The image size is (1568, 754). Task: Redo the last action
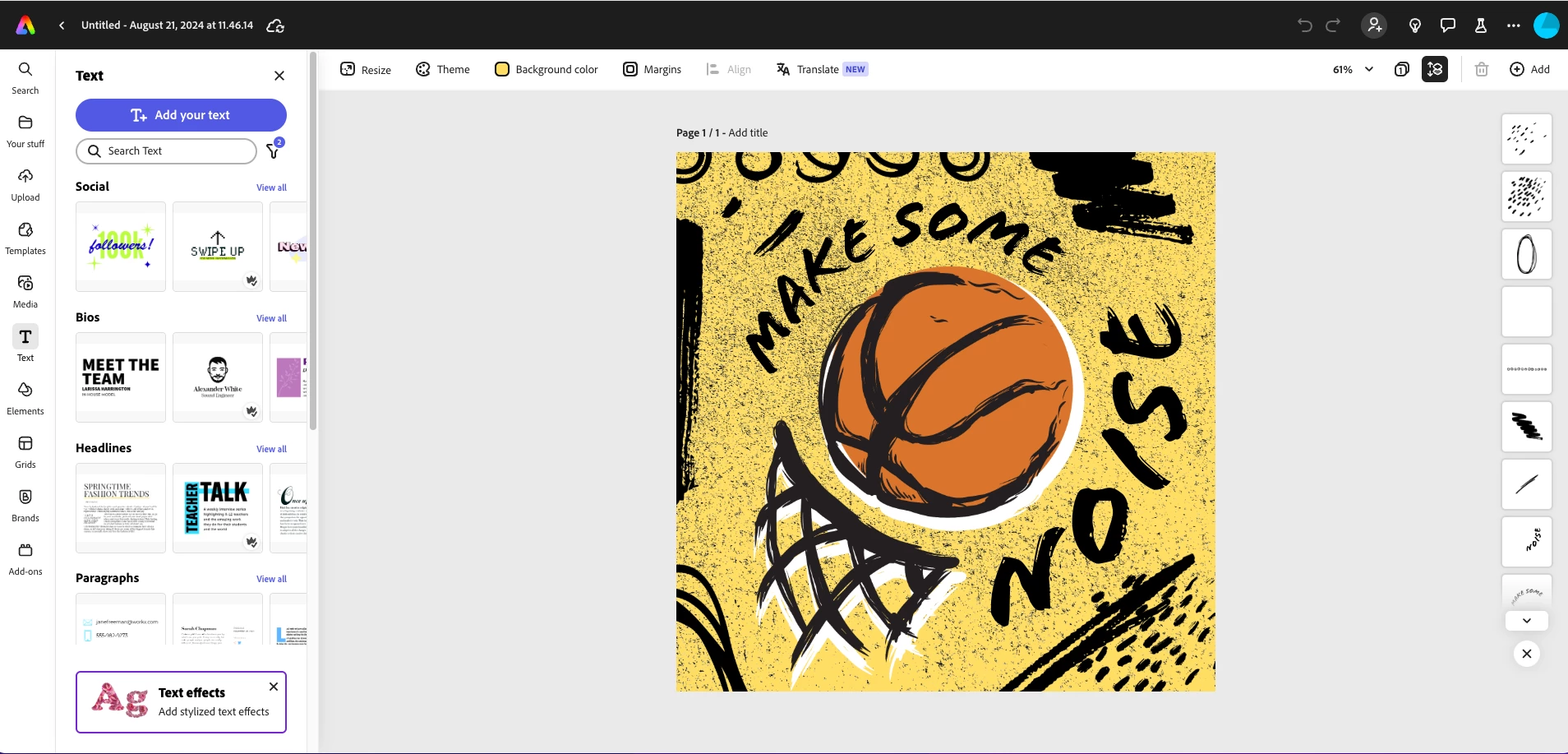[x=1333, y=25]
